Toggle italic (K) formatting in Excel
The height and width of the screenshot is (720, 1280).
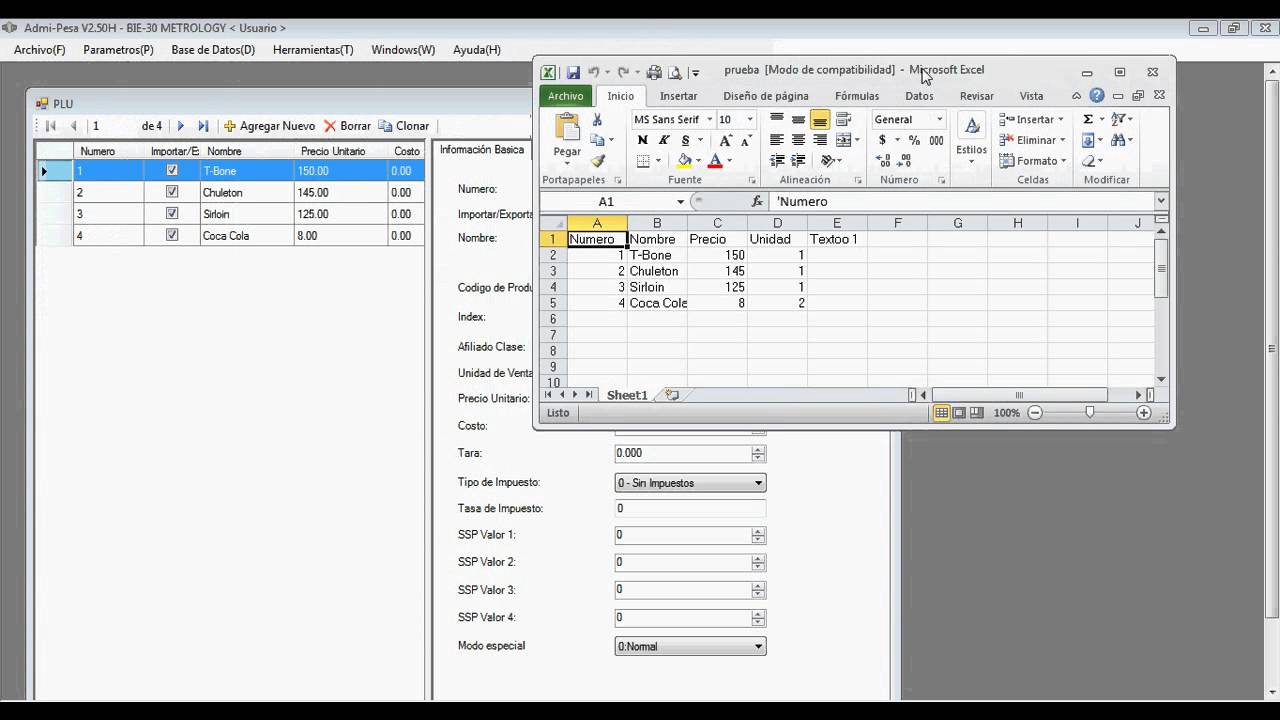click(x=663, y=140)
